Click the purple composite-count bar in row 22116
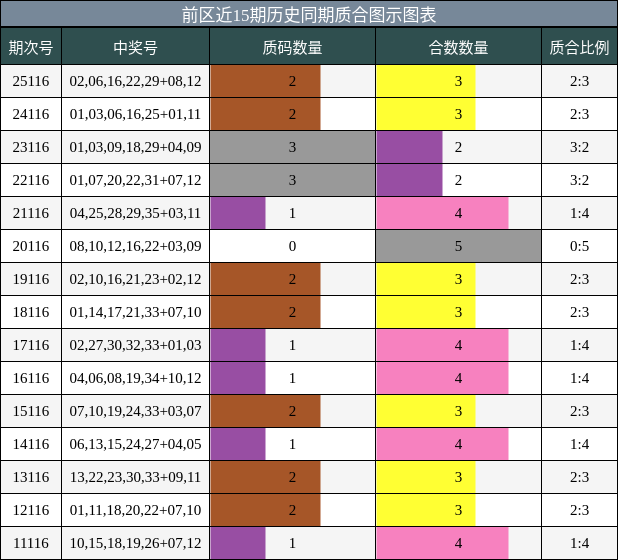 tap(409, 180)
